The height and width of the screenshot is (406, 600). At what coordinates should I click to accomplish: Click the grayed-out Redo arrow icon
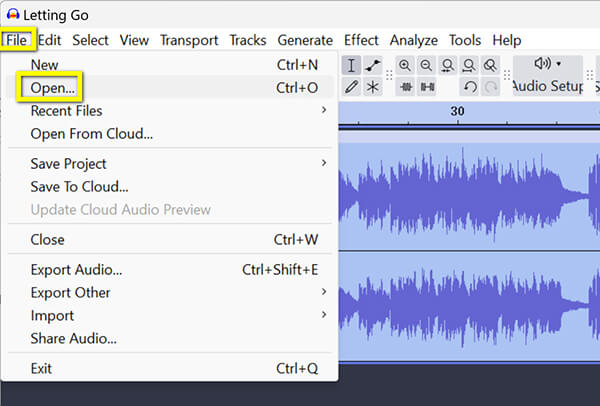[x=491, y=87]
